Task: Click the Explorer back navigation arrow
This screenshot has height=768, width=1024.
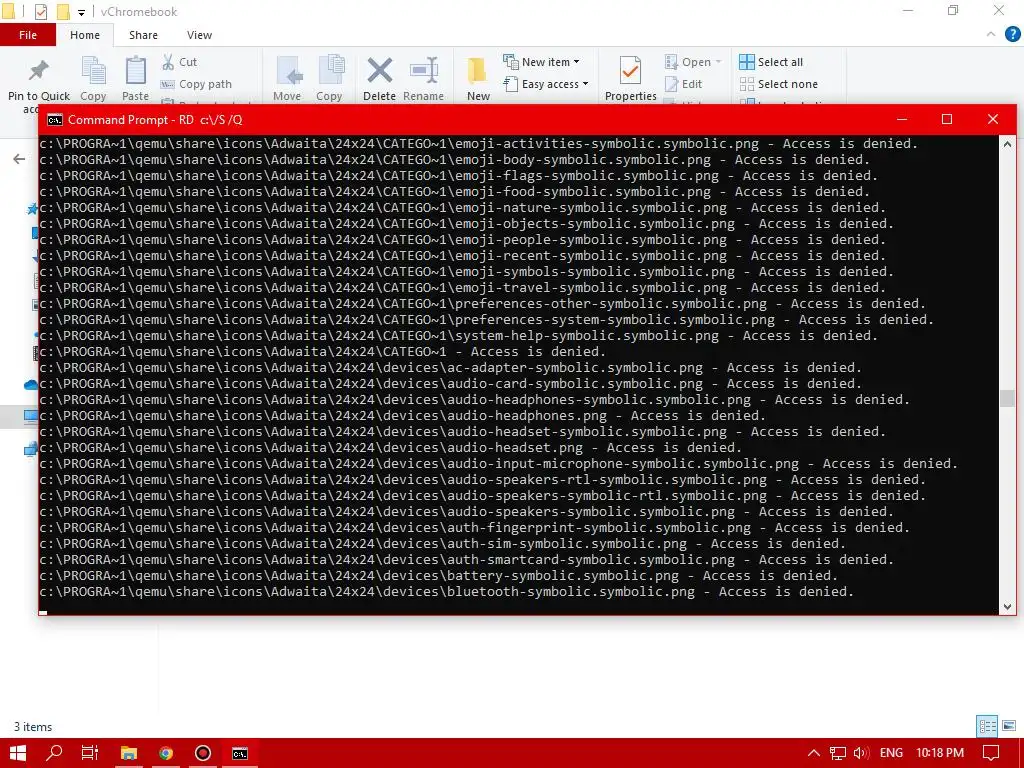Action: tap(19, 159)
